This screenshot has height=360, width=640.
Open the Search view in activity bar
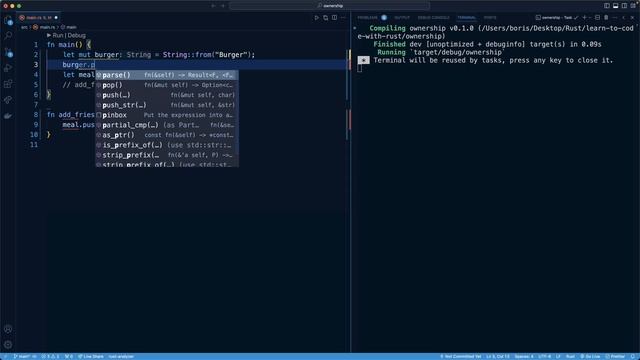[8, 36]
